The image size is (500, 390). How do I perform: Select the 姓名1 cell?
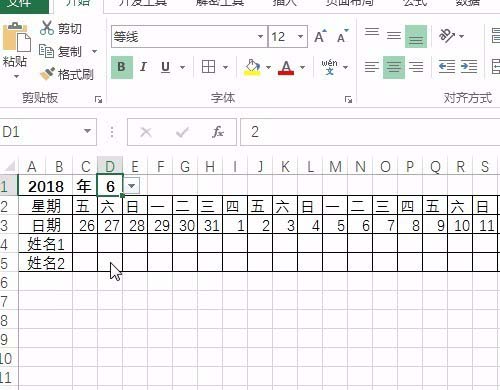point(46,244)
